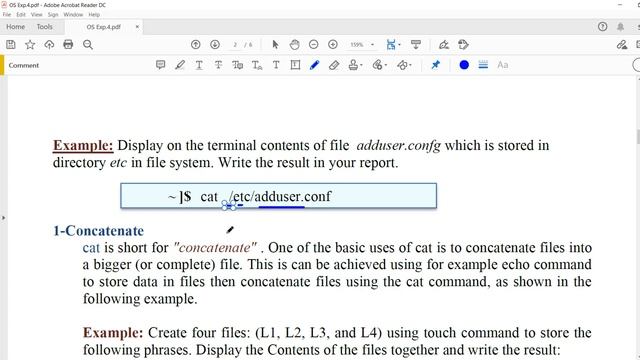Select the insert text at cursor tool
The width and height of the screenshot is (640, 360).
point(257,65)
